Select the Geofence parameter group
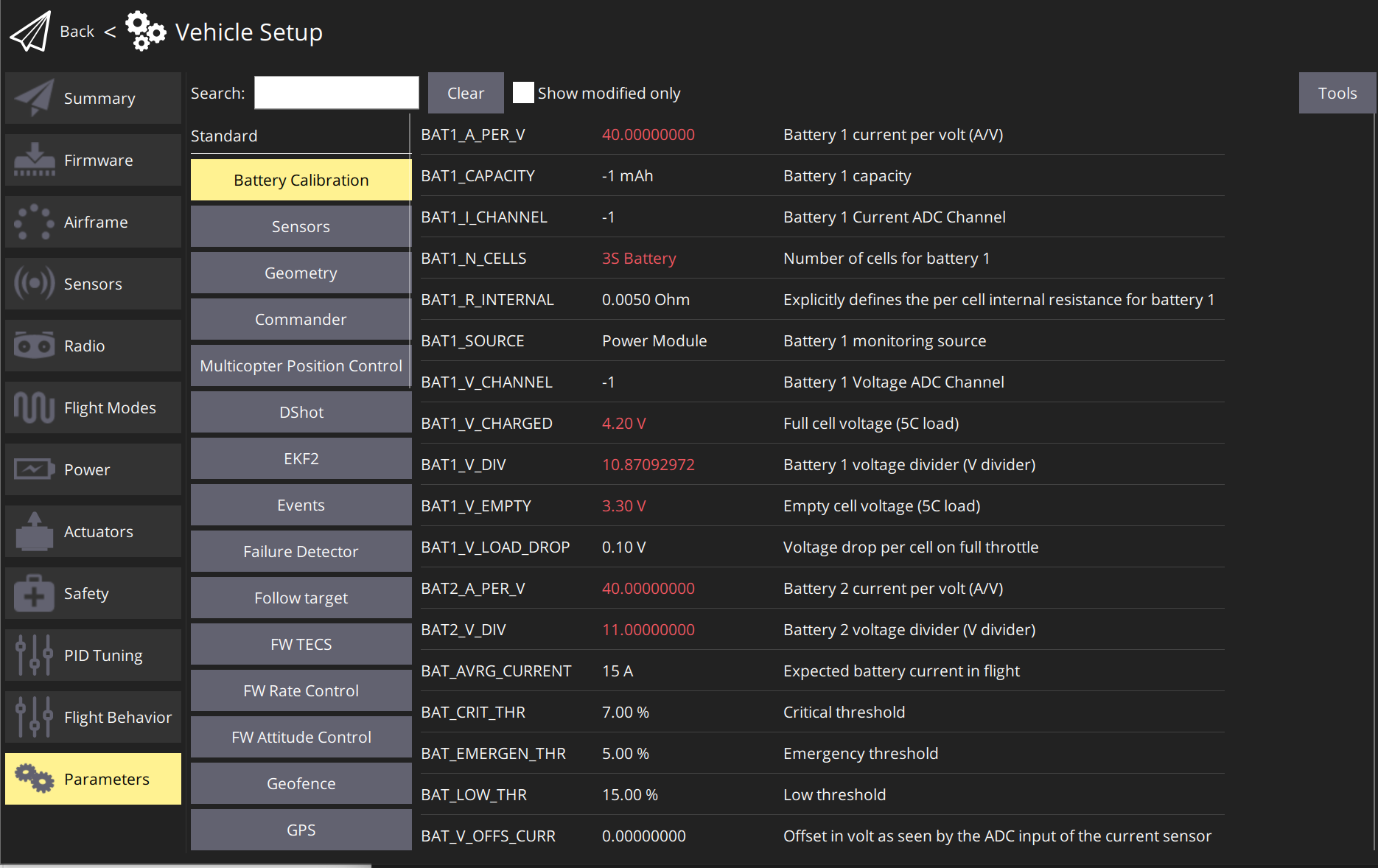This screenshot has width=1378, height=868. point(301,783)
